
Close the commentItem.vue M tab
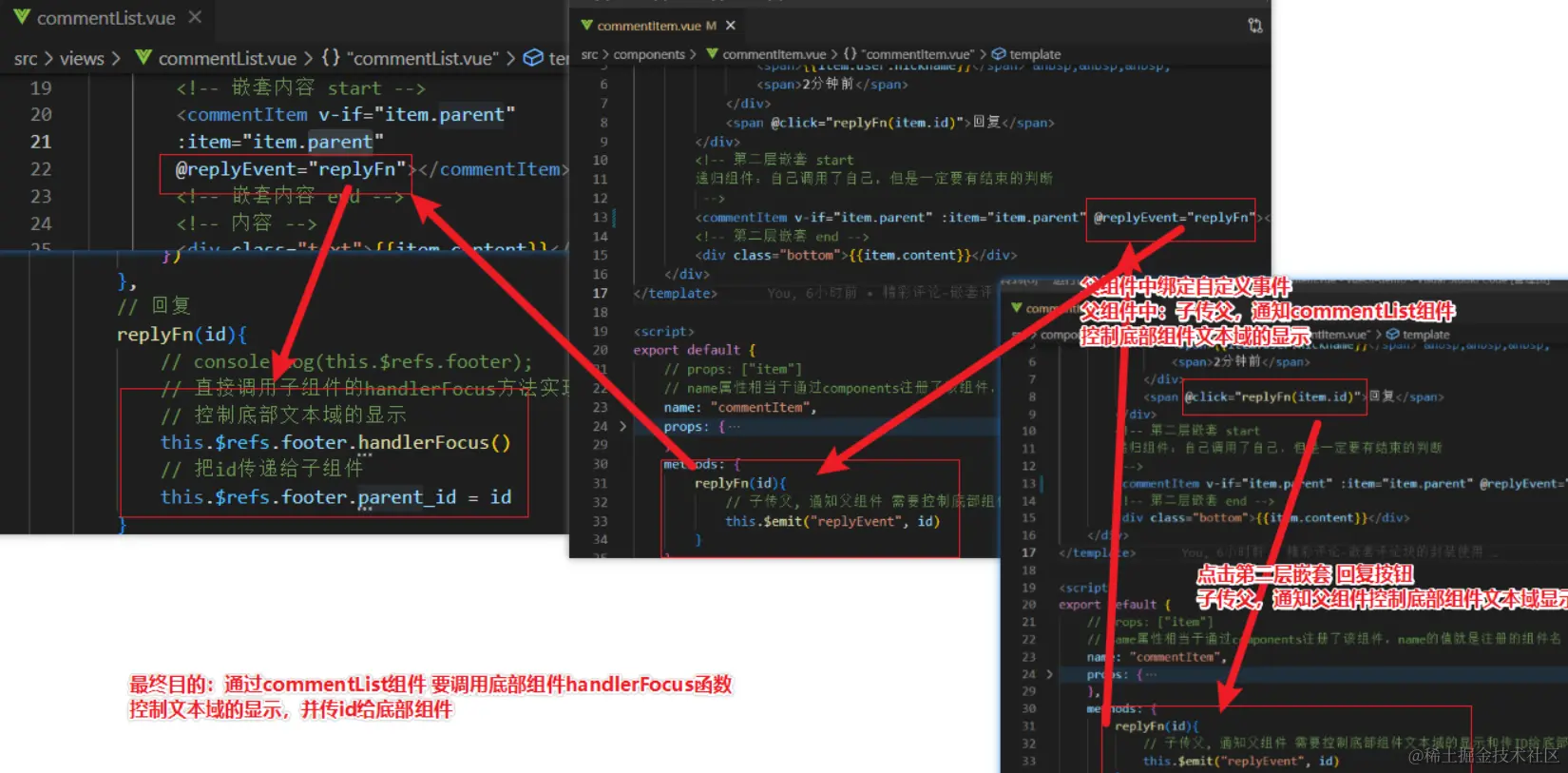point(730,26)
